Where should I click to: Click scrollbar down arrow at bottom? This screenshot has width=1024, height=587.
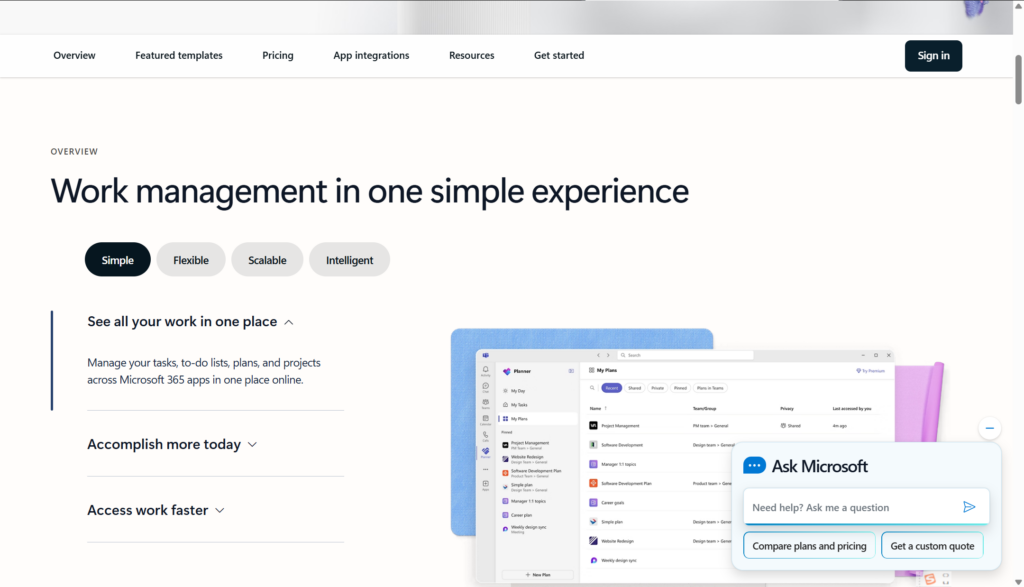pyautogui.click(x=1018, y=582)
